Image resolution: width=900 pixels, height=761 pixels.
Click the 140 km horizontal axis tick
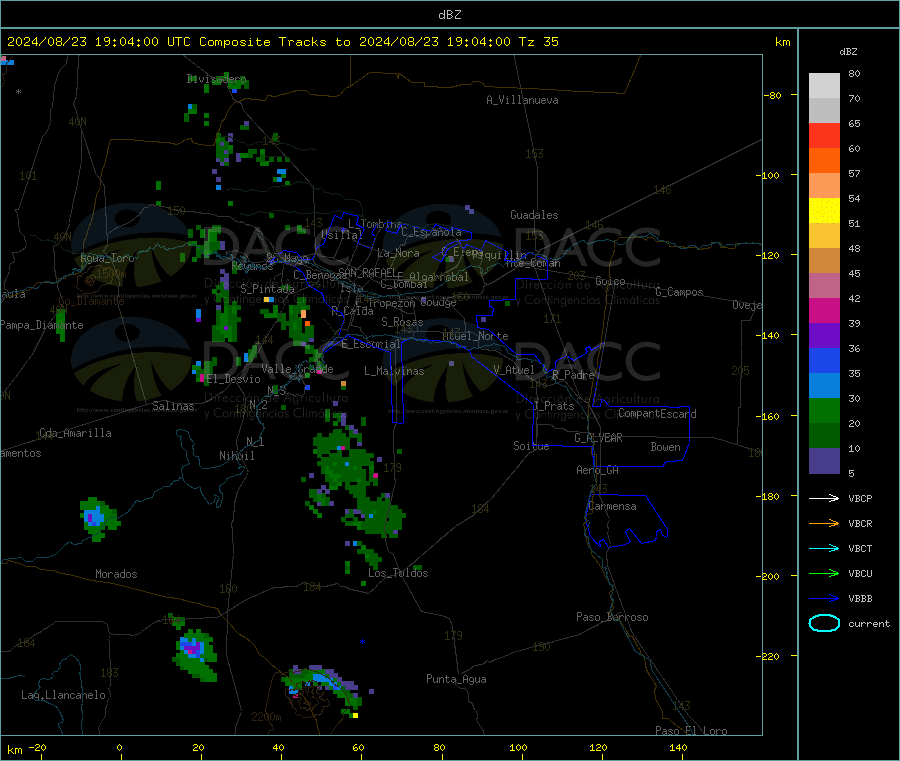(678, 747)
